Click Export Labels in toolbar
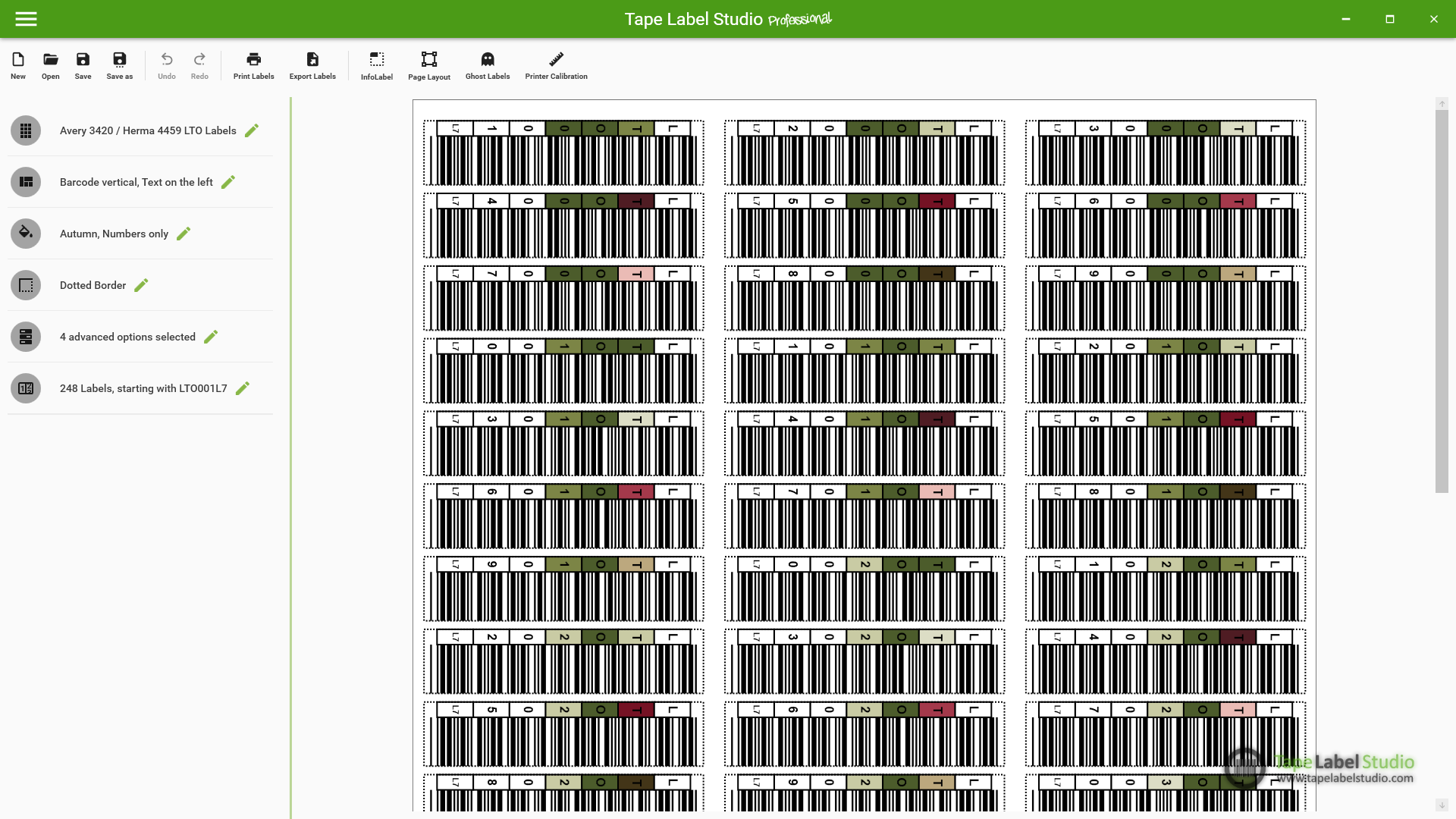 point(312,65)
